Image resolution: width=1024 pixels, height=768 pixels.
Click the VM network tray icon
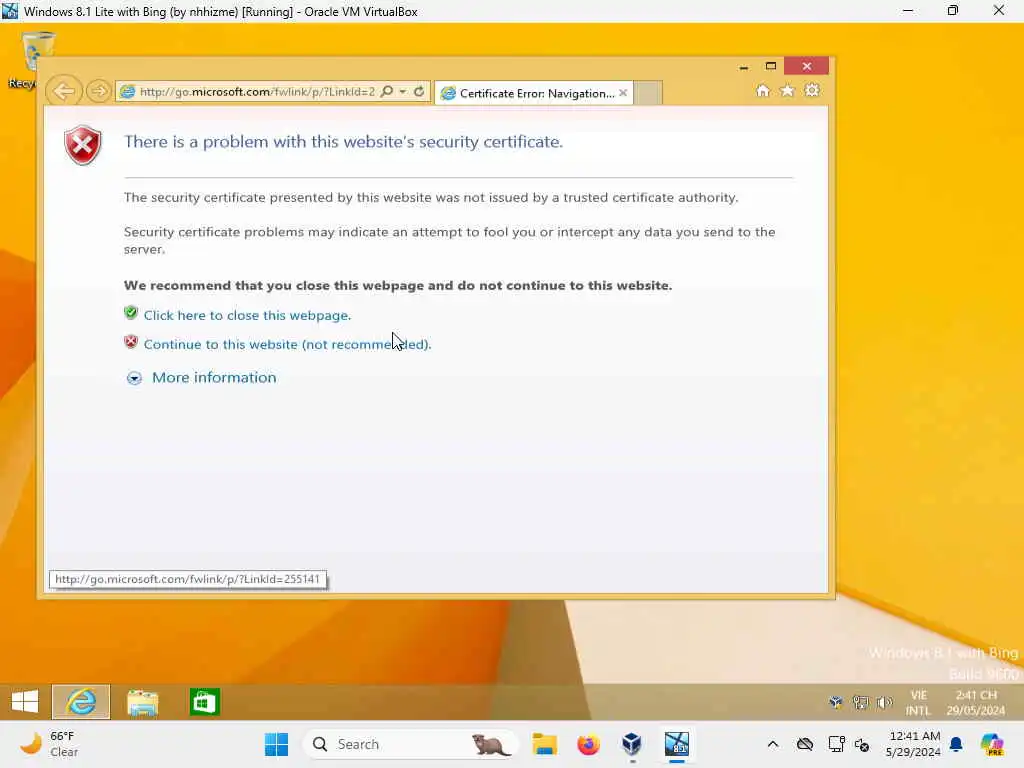pos(860,703)
